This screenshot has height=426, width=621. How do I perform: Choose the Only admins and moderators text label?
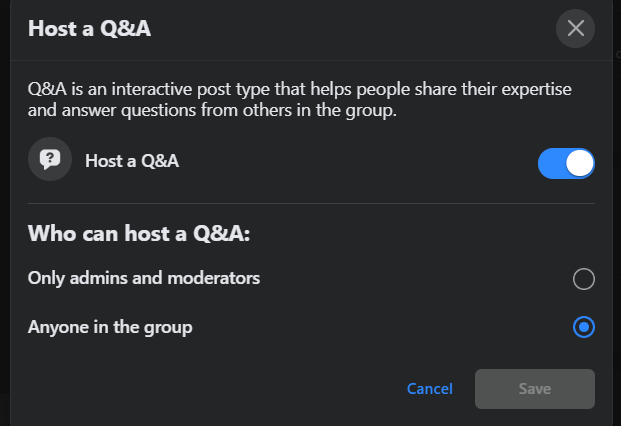[144, 278]
